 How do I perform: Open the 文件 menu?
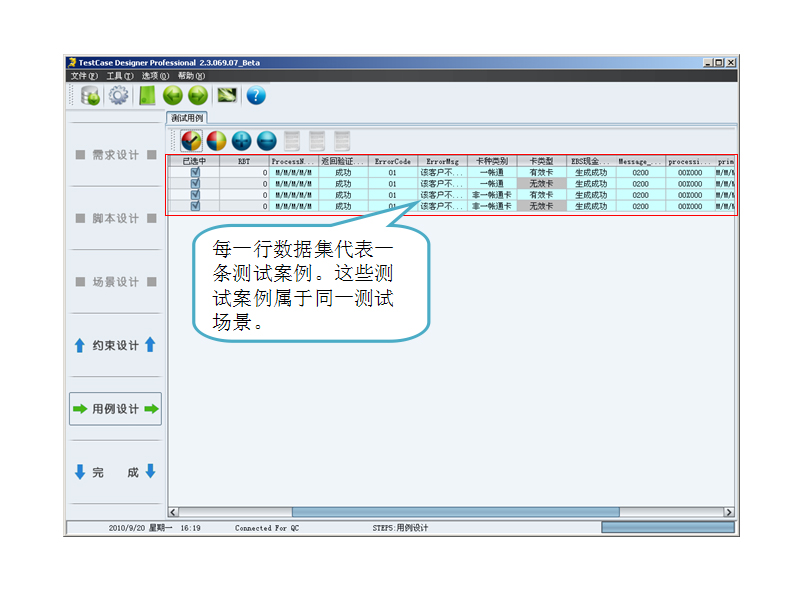[x=84, y=76]
